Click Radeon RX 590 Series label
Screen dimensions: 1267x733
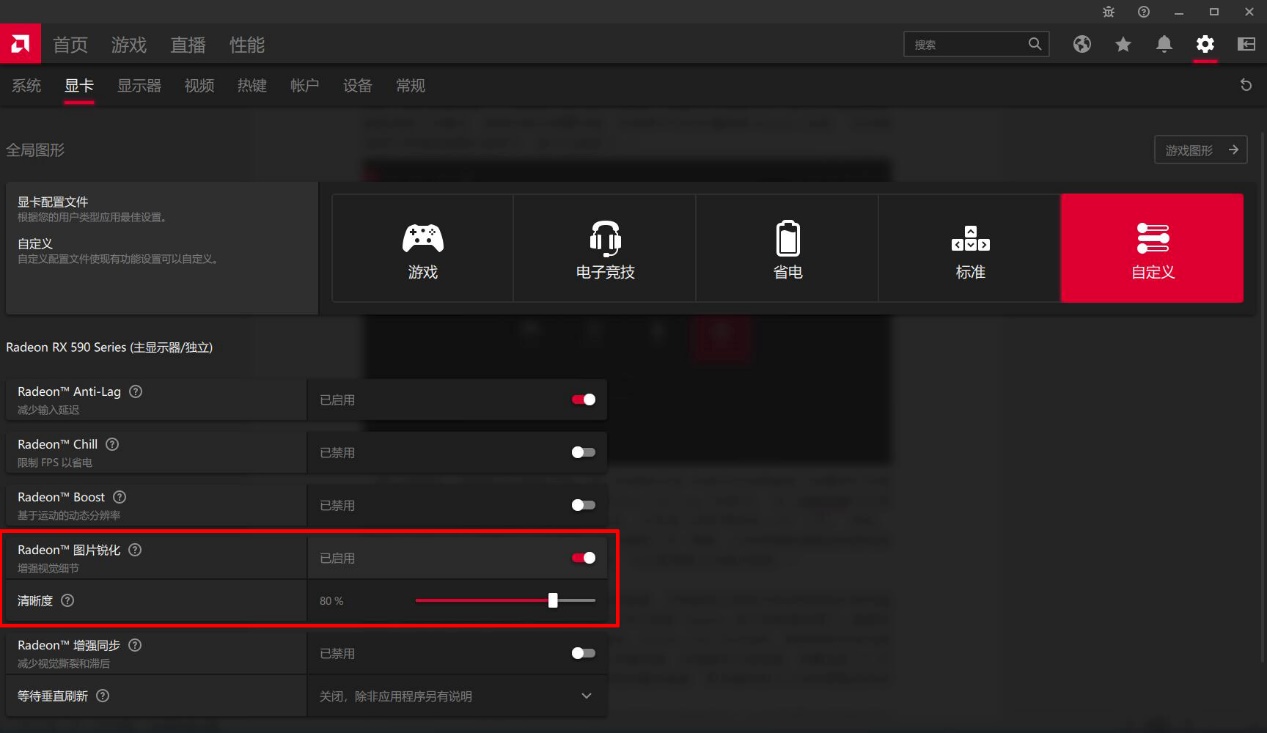(109, 347)
